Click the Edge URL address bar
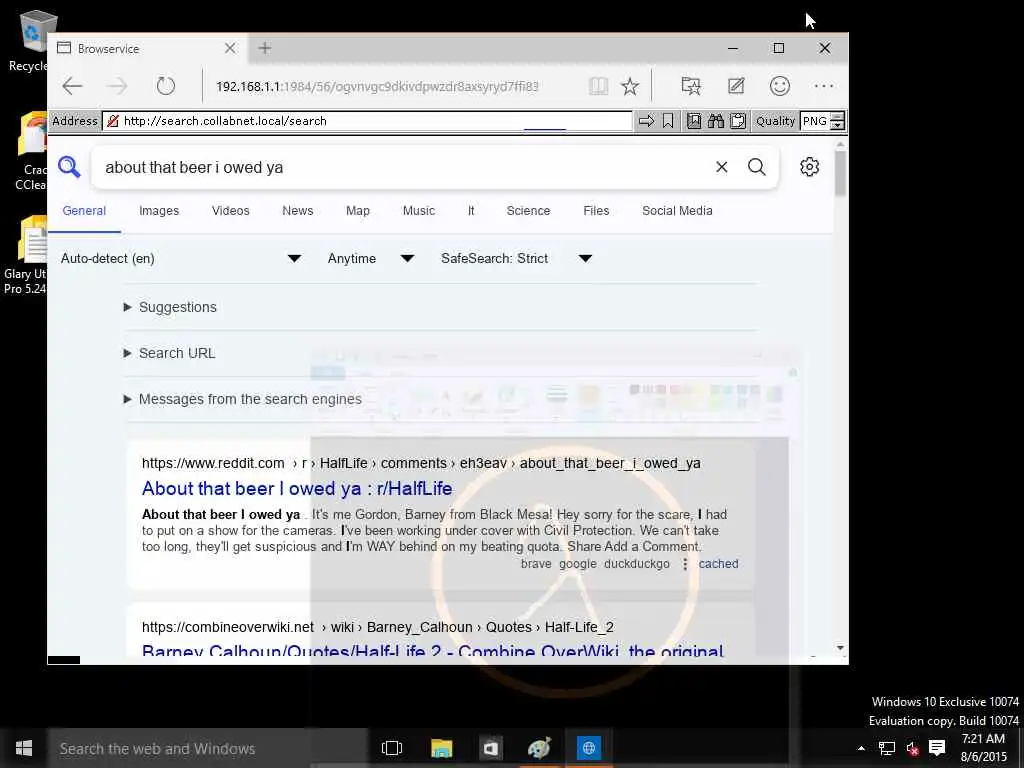 click(377, 86)
